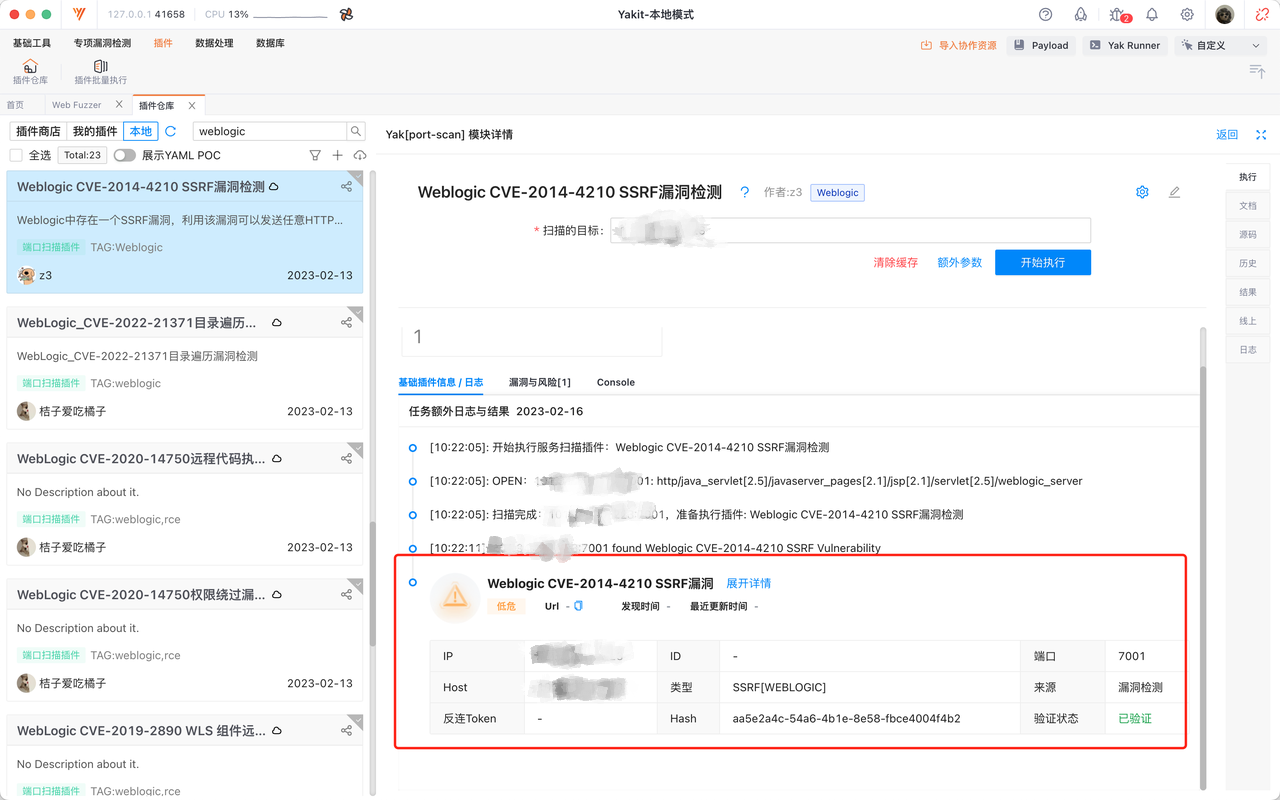The height and width of the screenshot is (800, 1280).
Task: Open 插件批量执行 from the toolbar
Action: pyautogui.click(x=101, y=72)
